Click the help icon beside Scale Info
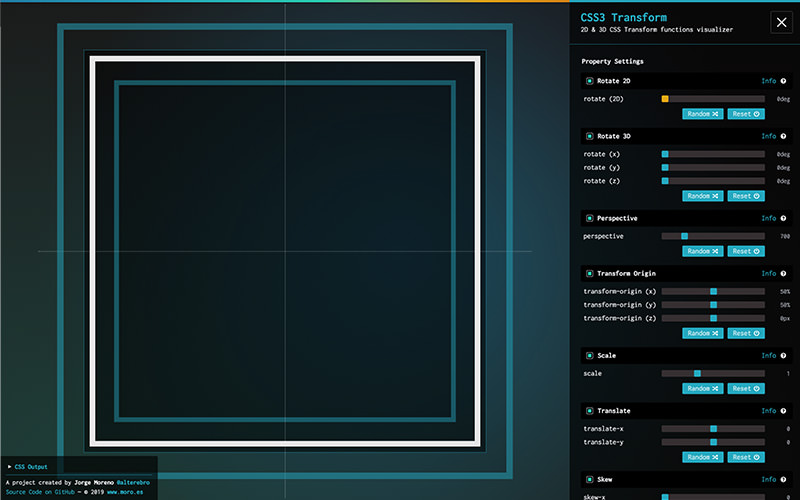Viewport: 800px width, 500px height. pos(783,355)
